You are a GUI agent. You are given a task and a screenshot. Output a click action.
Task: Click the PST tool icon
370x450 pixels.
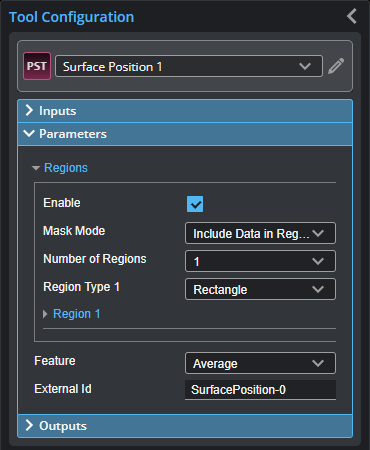point(37,66)
